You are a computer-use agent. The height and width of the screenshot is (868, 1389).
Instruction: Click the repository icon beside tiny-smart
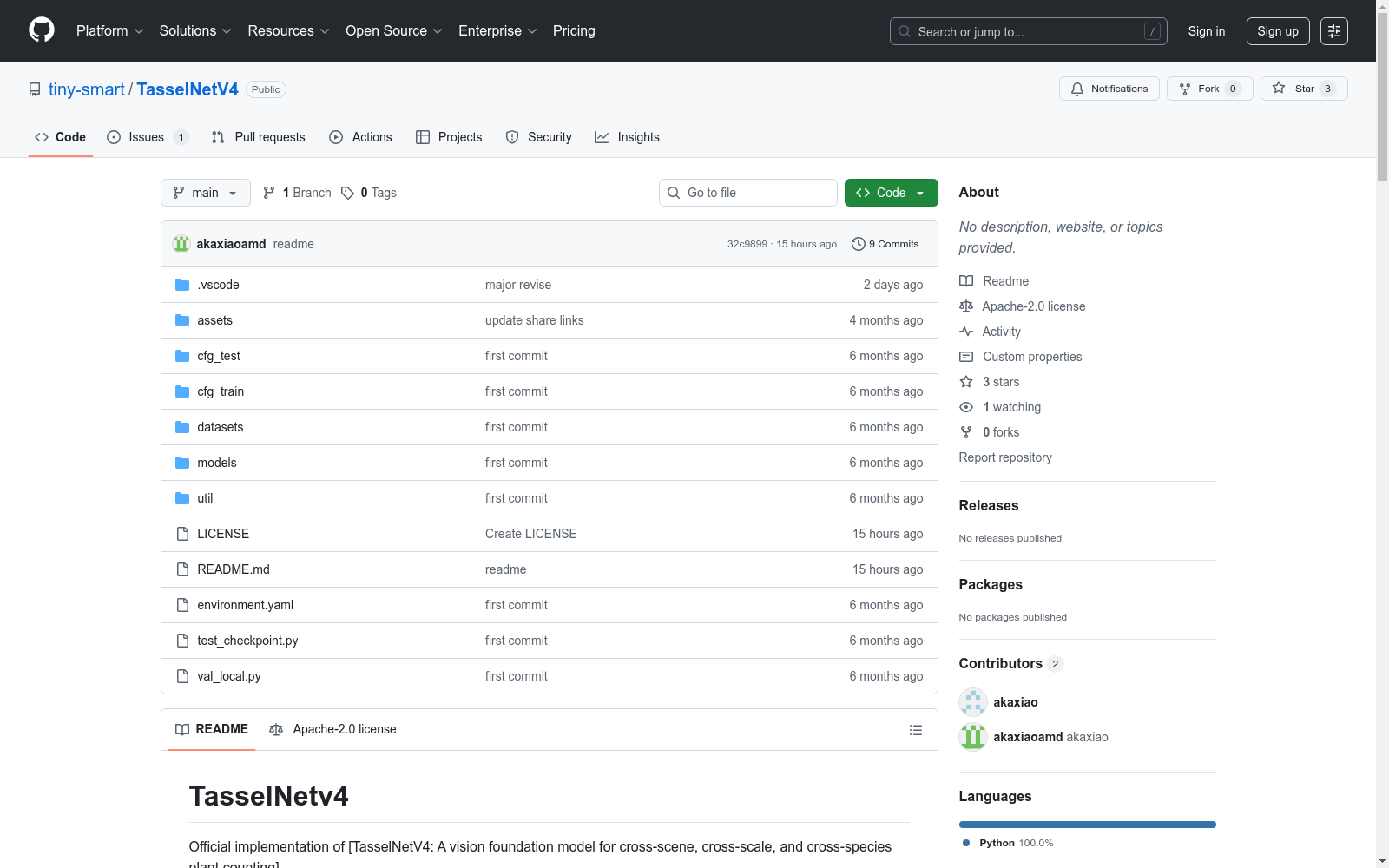pos(35,89)
